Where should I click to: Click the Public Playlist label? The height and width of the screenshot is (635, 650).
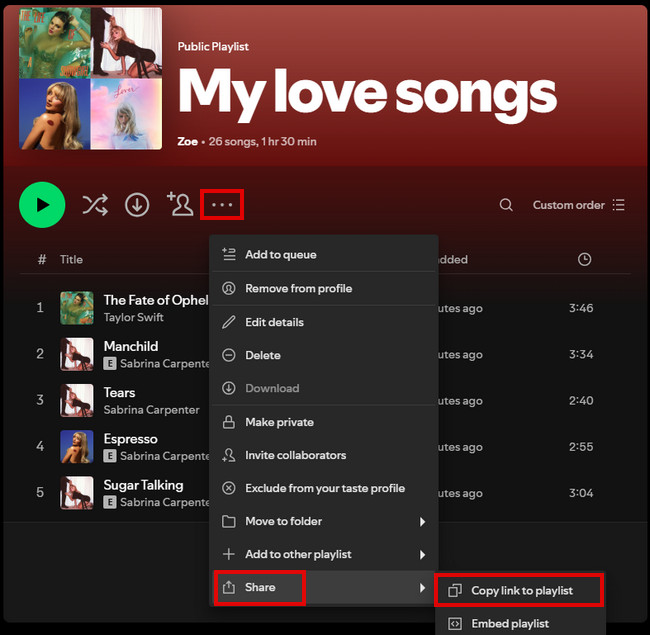(x=213, y=46)
